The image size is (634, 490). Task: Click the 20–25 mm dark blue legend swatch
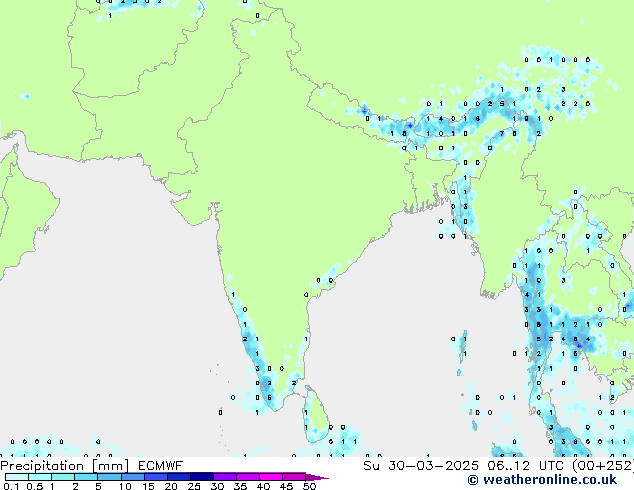tap(179, 477)
